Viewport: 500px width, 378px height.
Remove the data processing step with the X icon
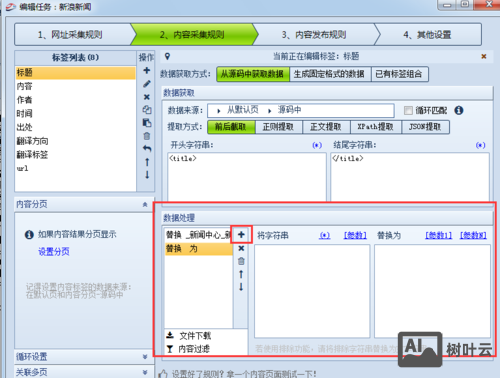pyautogui.click(x=241, y=248)
